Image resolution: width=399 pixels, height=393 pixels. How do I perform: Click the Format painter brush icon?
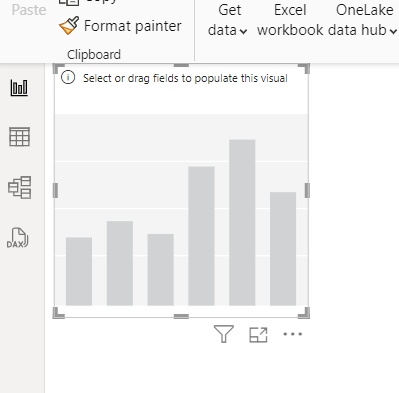pos(69,25)
